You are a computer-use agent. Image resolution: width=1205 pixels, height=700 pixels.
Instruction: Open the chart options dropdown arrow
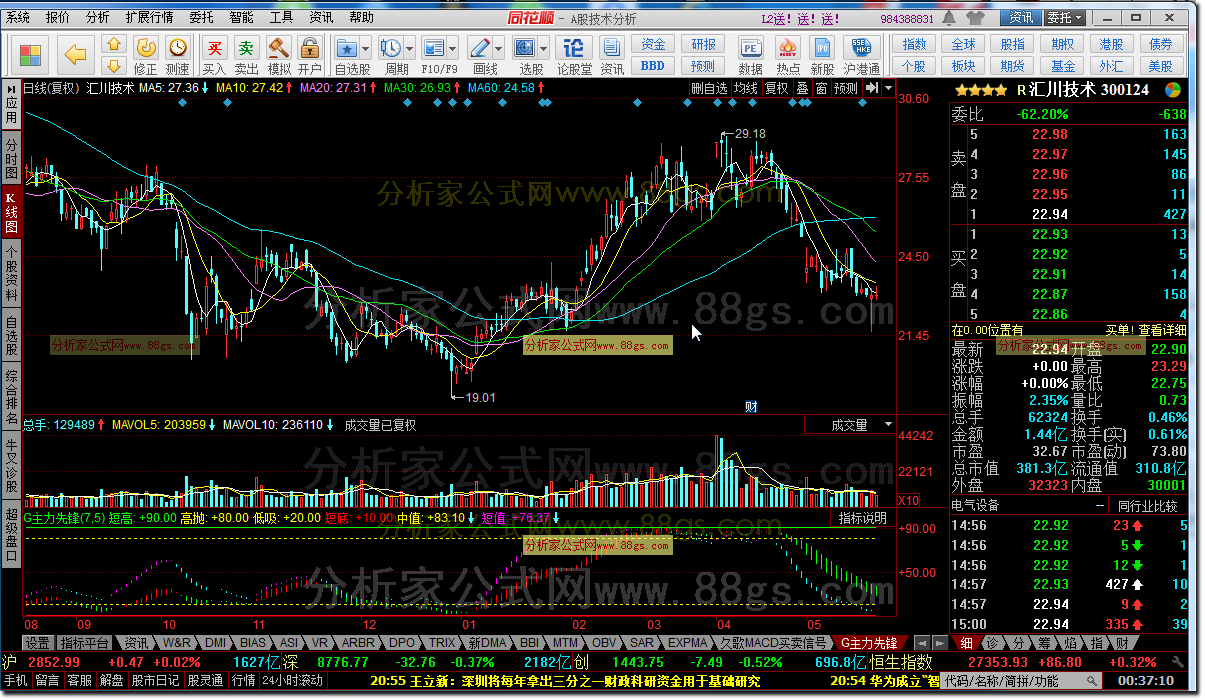(x=889, y=88)
